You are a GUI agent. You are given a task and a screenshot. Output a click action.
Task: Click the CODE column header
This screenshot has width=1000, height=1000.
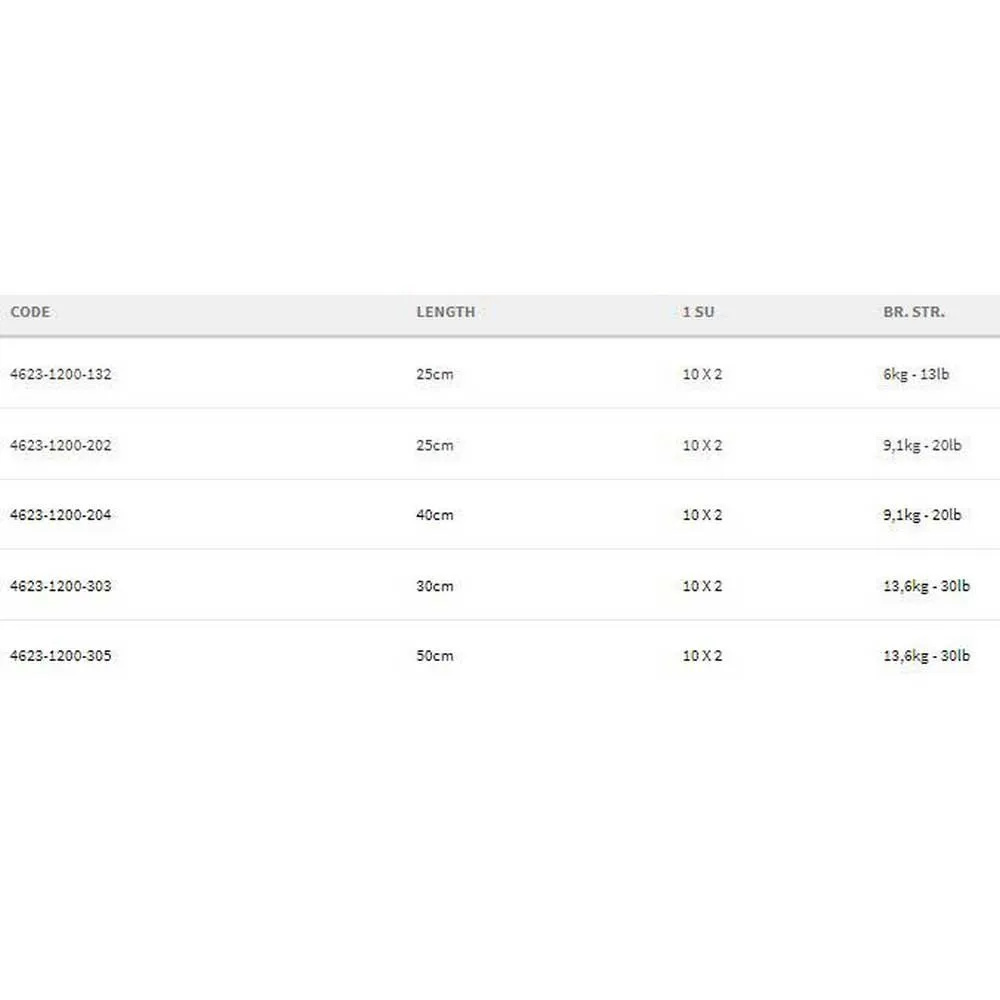[30, 312]
